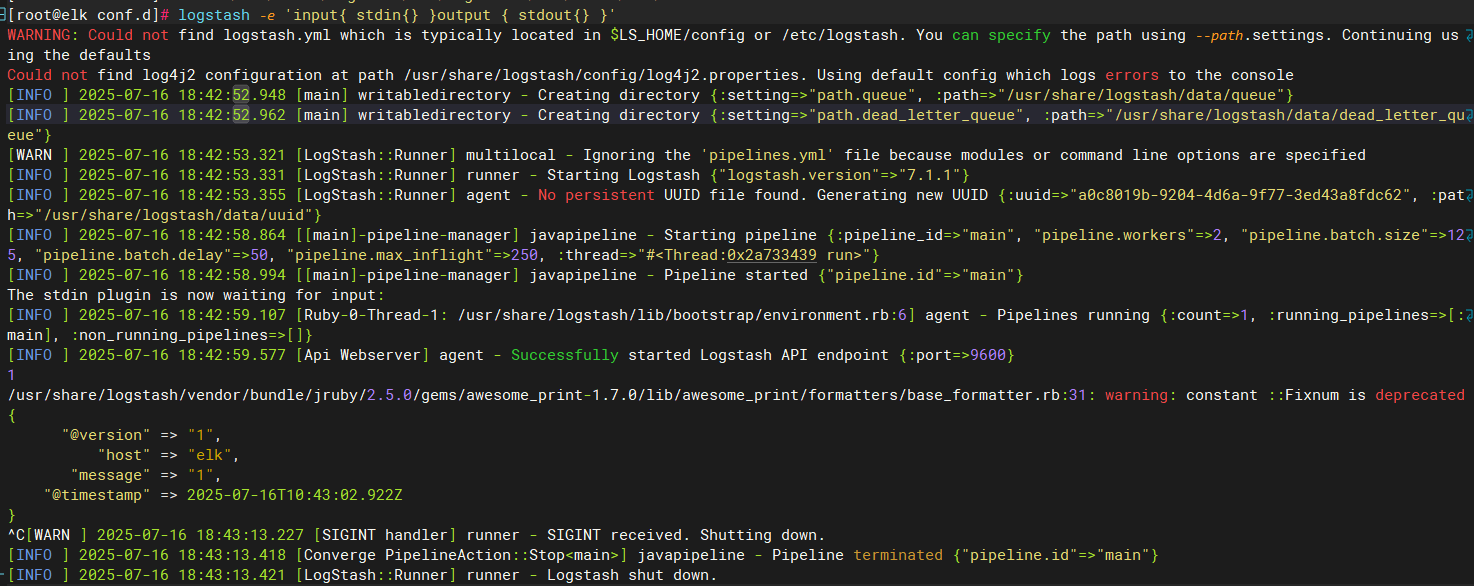Screen dimensions: 1474x586
Task: Click 'No persistent' red text
Action: 595,195
